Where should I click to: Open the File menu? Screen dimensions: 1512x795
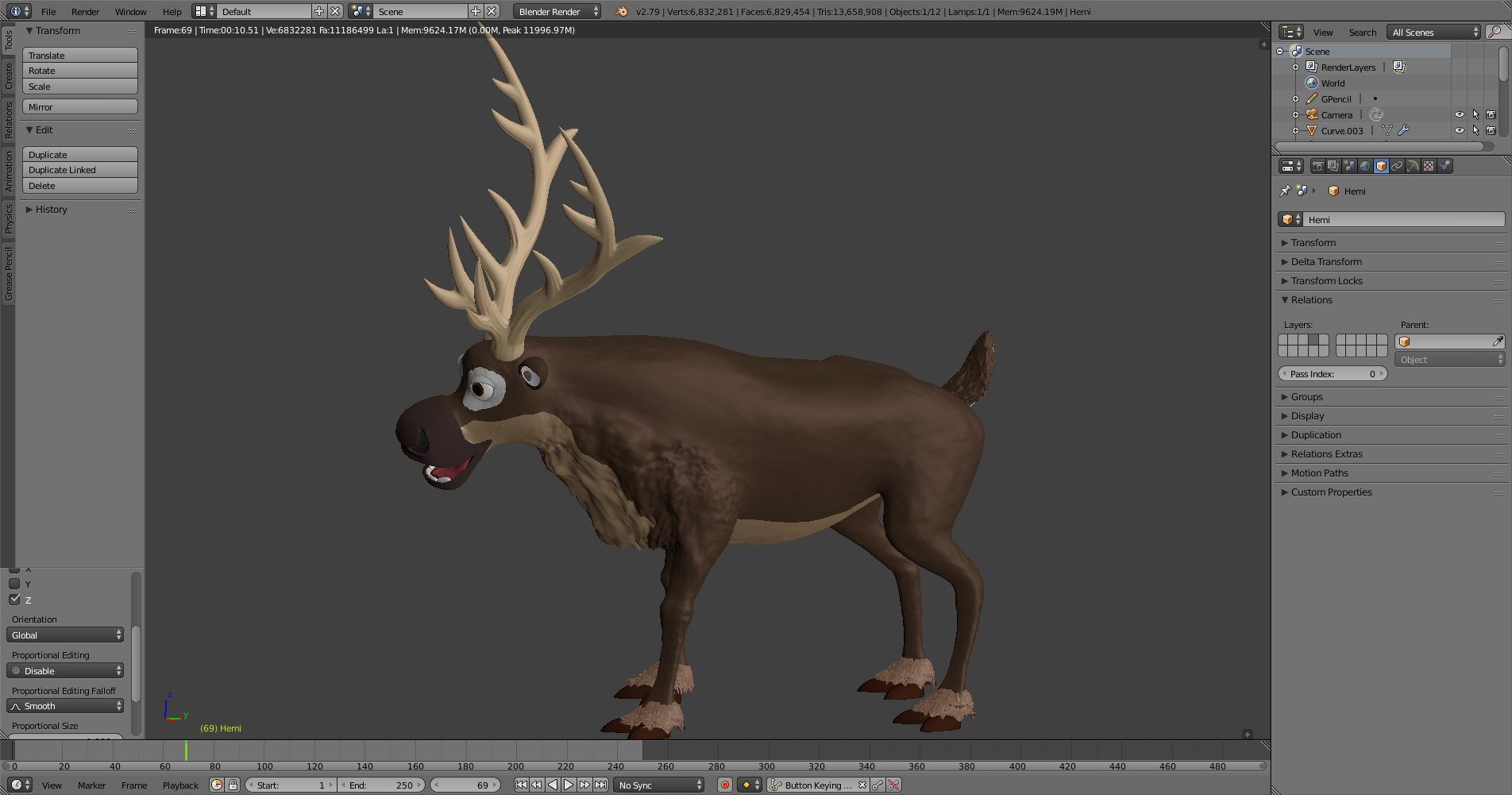(48, 11)
